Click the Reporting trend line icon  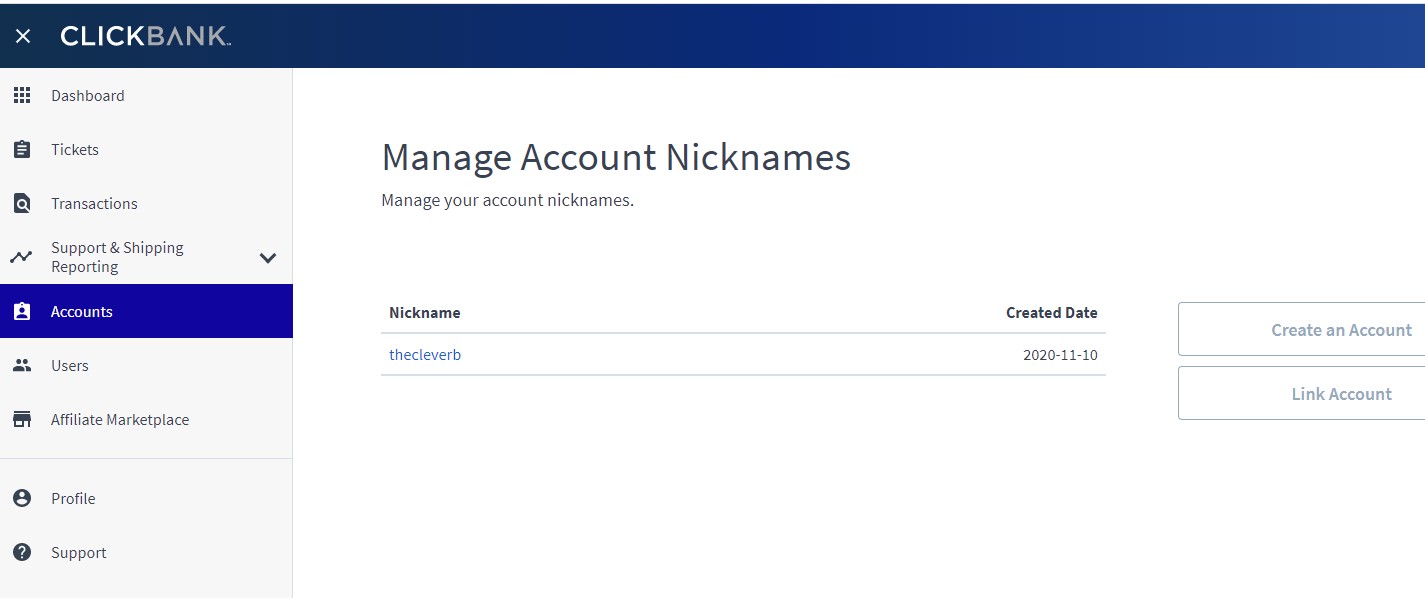[22, 257]
